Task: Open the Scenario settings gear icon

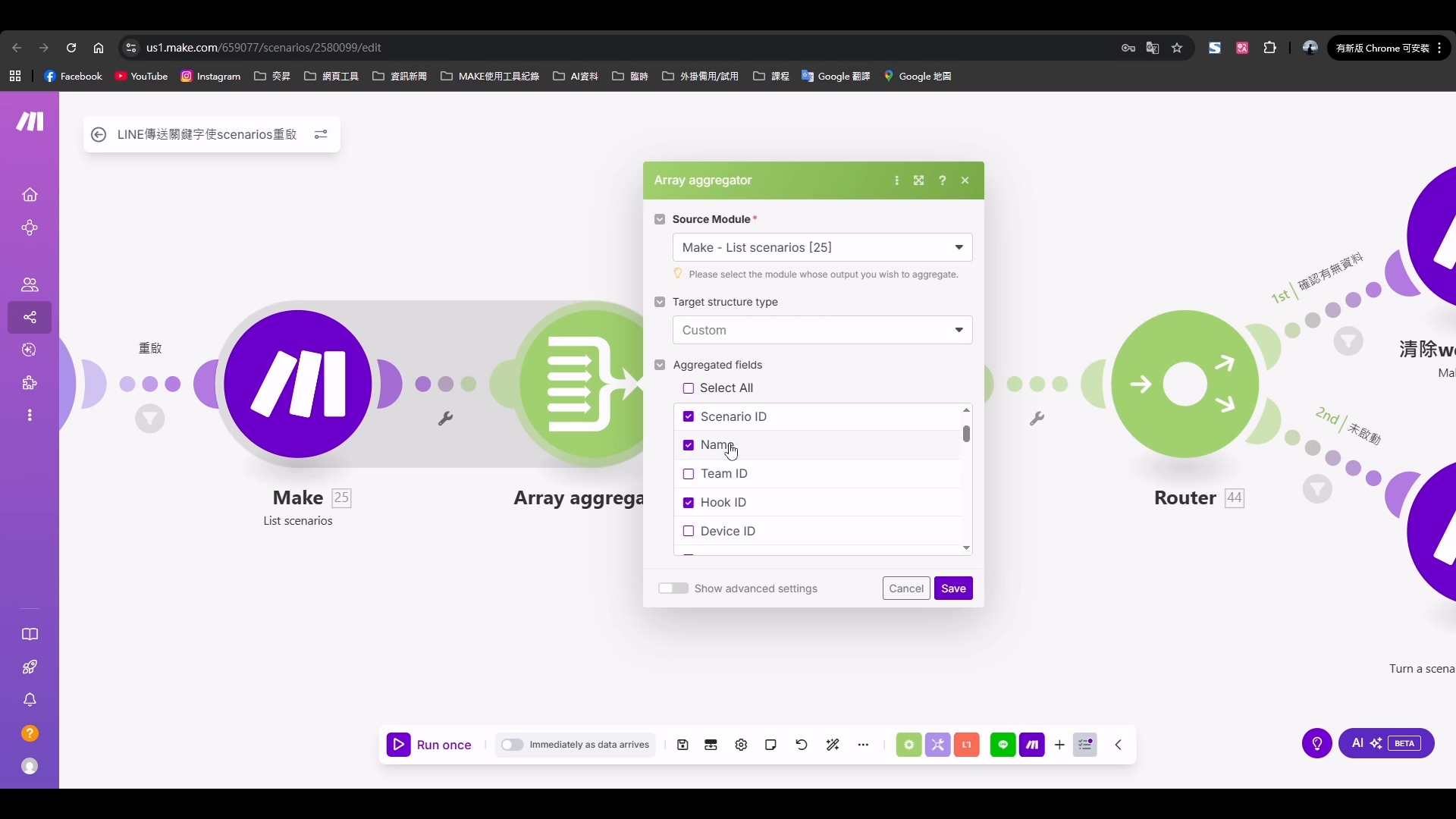Action: pyautogui.click(x=741, y=745)
